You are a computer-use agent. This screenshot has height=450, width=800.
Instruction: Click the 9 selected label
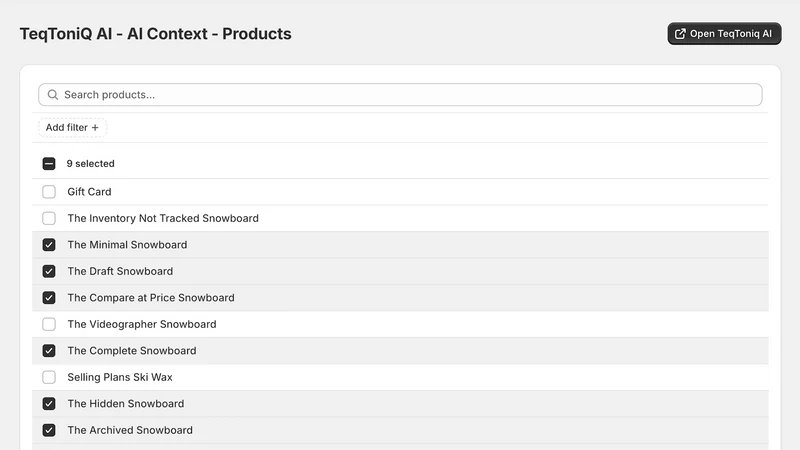90,164
